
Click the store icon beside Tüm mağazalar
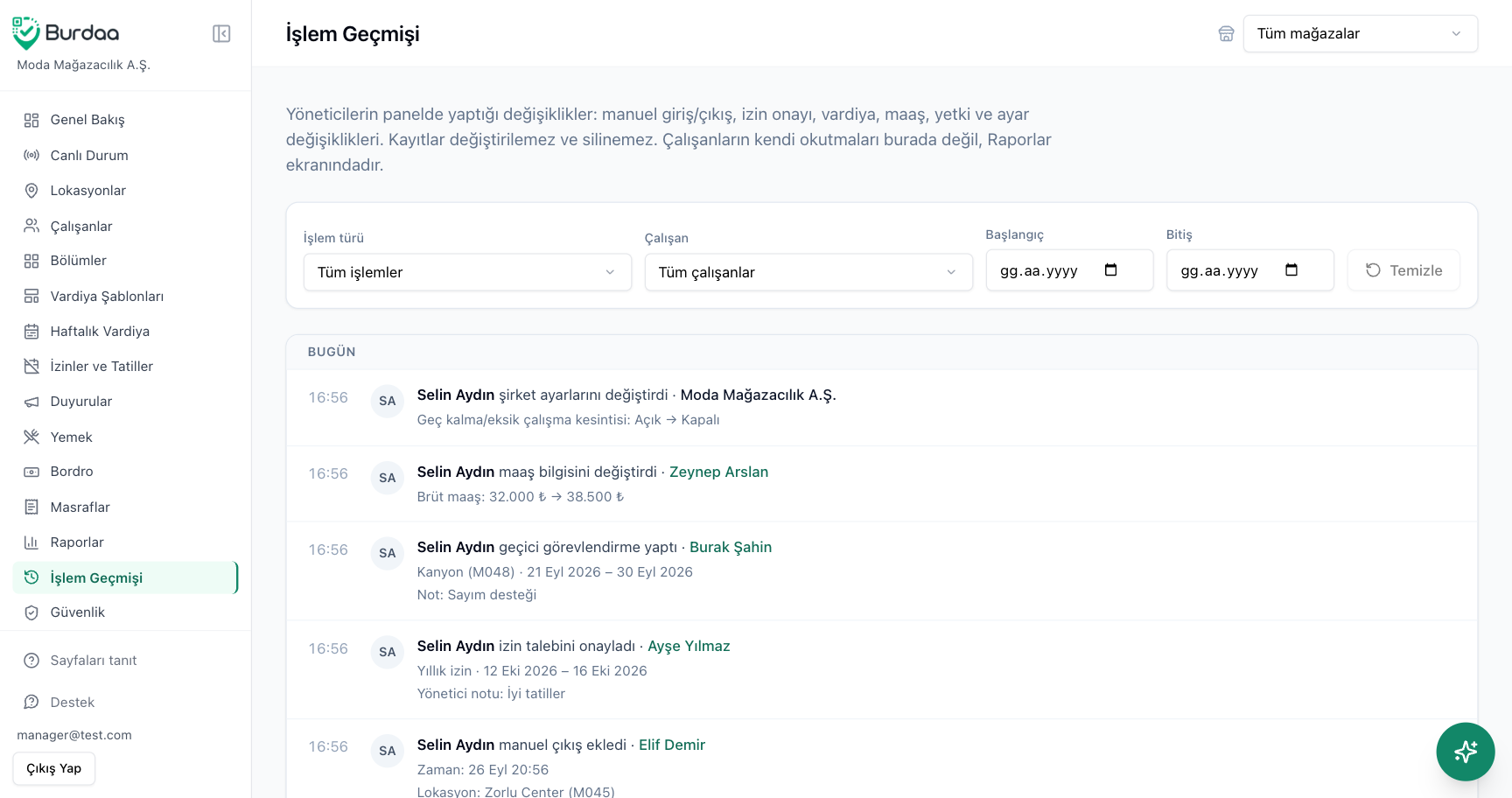coord(1226,33)
